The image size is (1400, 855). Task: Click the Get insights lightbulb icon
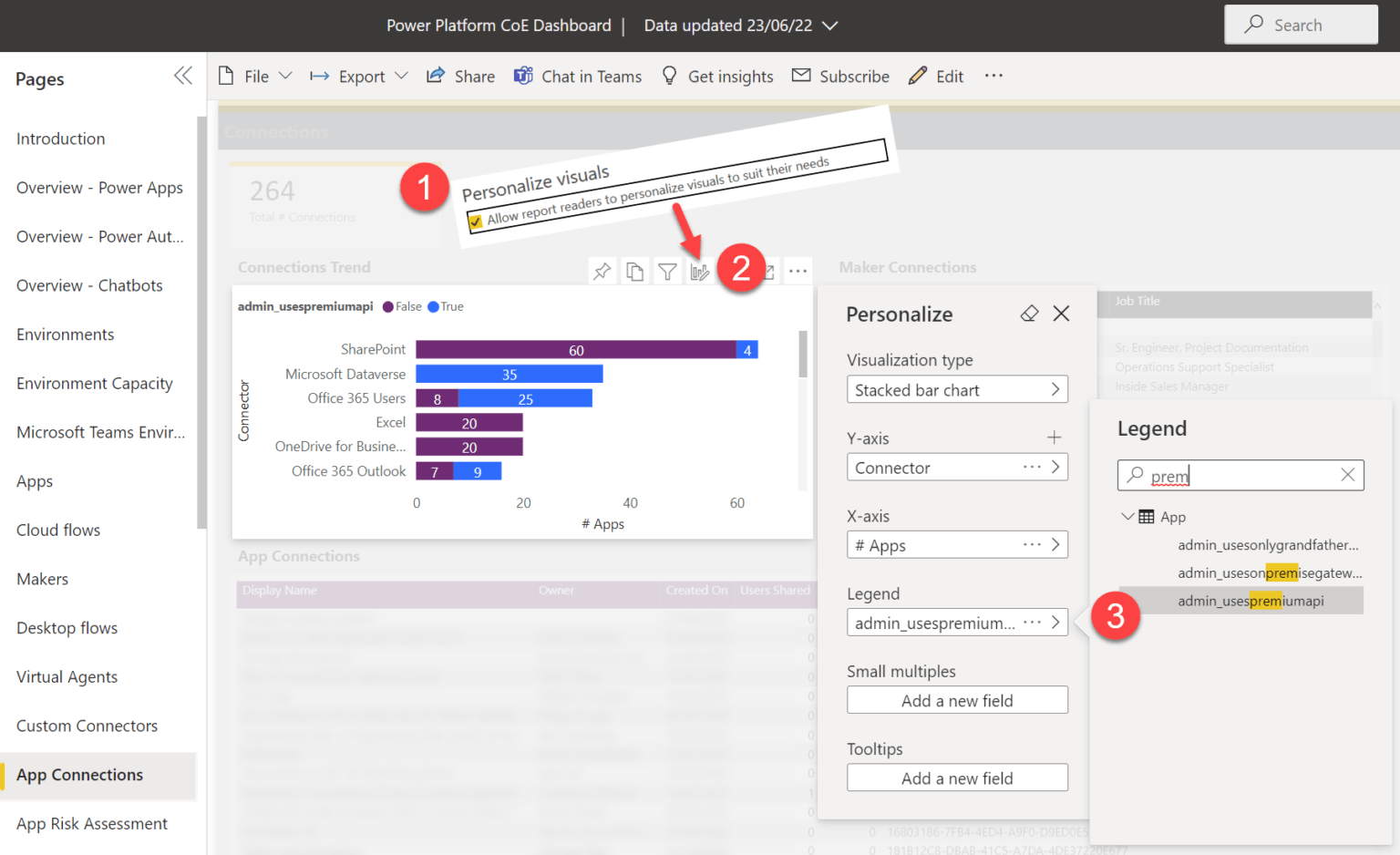669,76
